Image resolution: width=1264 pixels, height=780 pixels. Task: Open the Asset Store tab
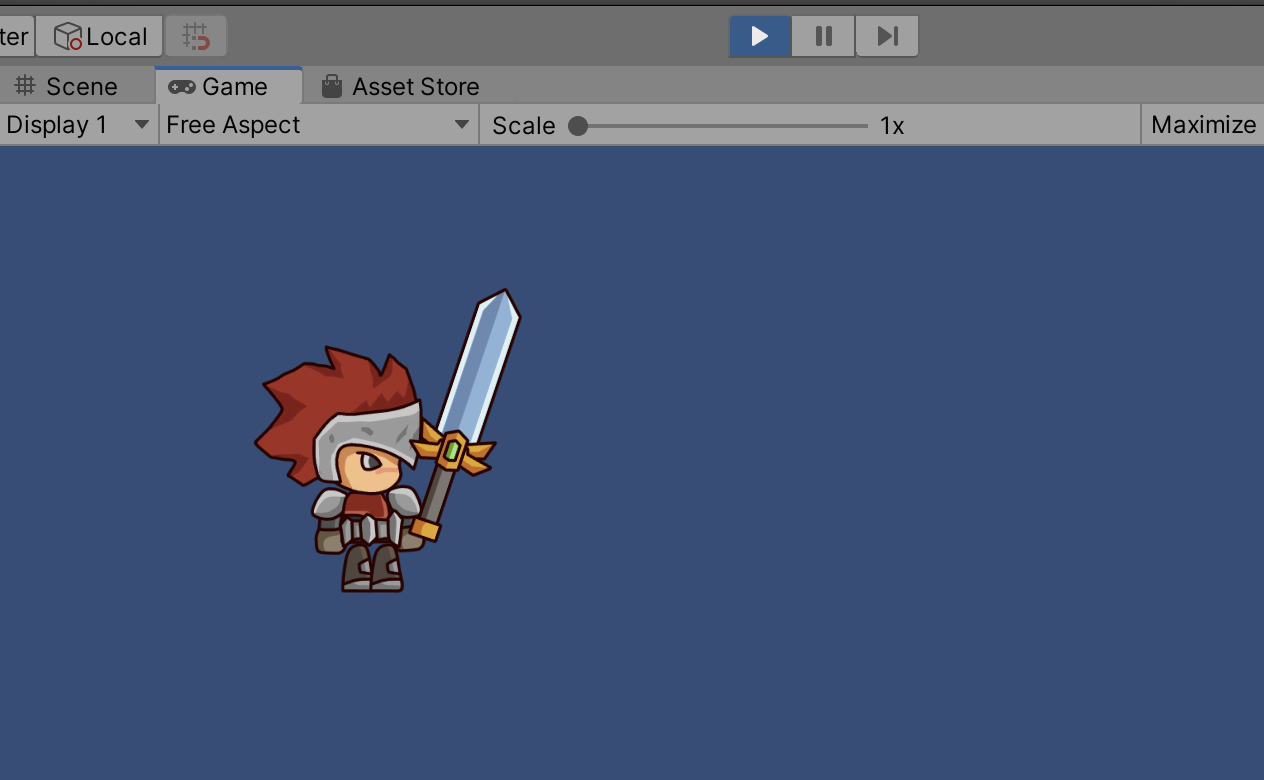(x=400, y=87)
